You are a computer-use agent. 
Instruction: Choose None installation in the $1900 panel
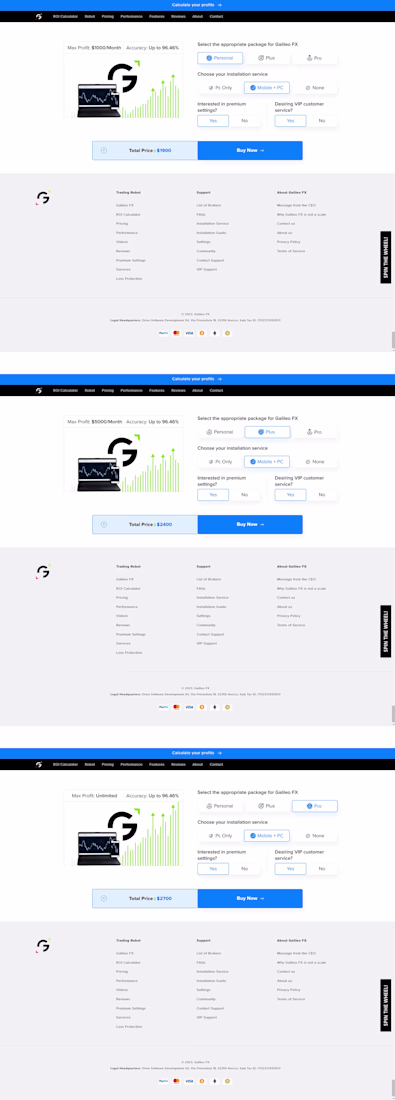(x=314, y=88)
